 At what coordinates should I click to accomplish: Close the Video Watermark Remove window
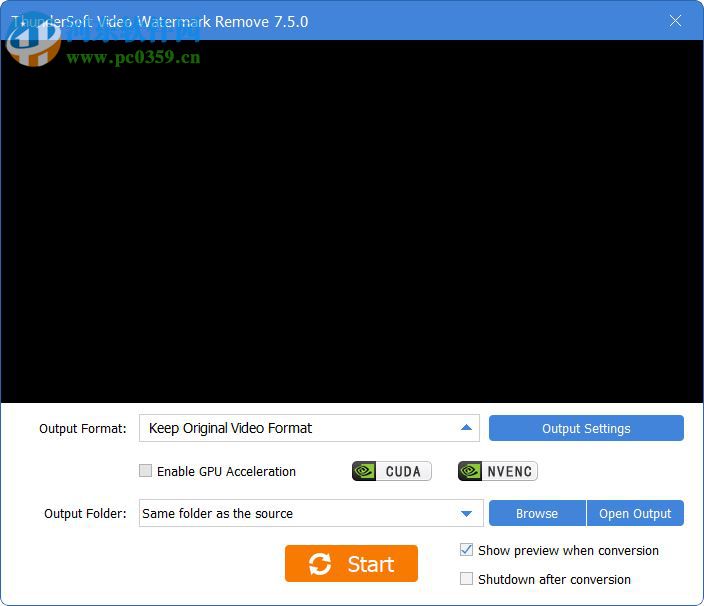(x=675, y=21)
